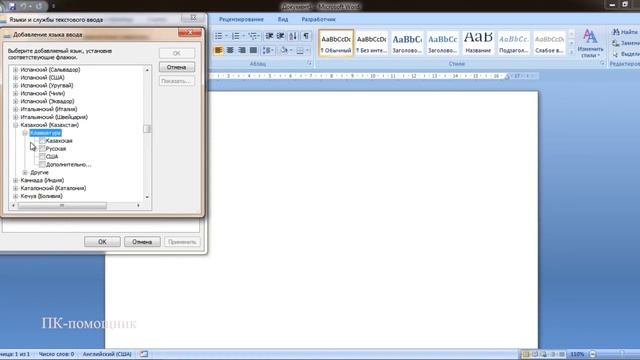Check the США keyboard checkbox

coord(42,156)
